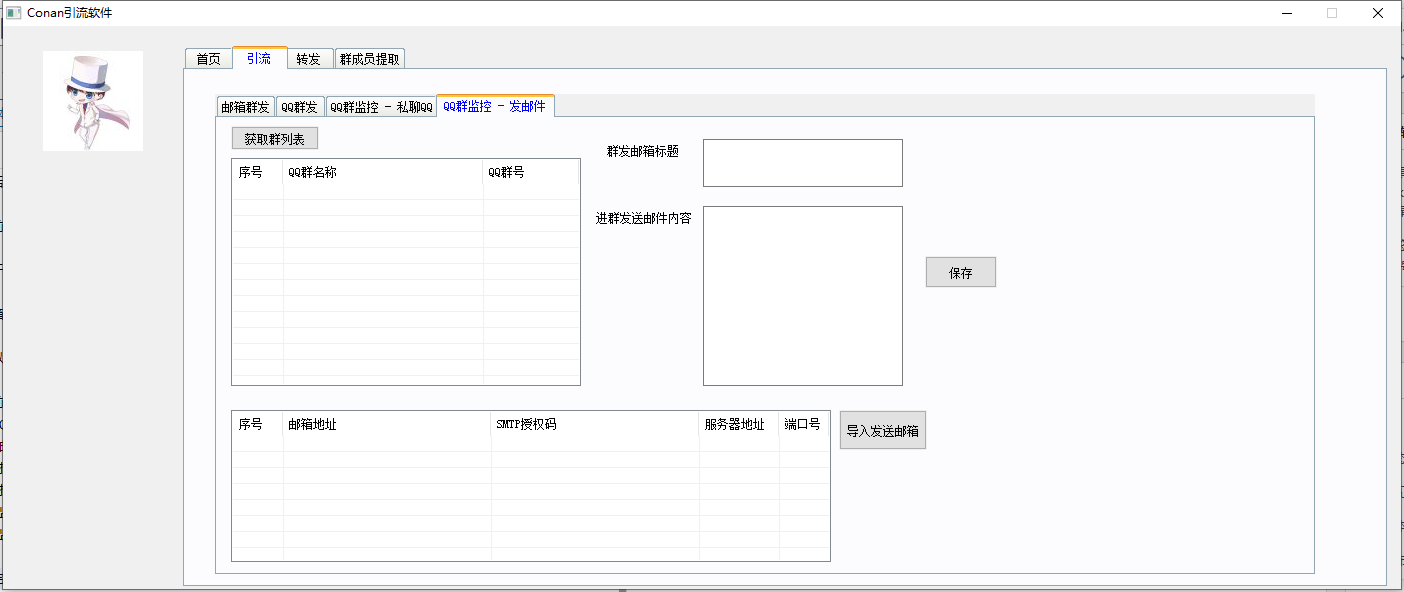Click the QQ群号 column header
This screenshot has height=592, width=1404.
(x=530, y=172)
